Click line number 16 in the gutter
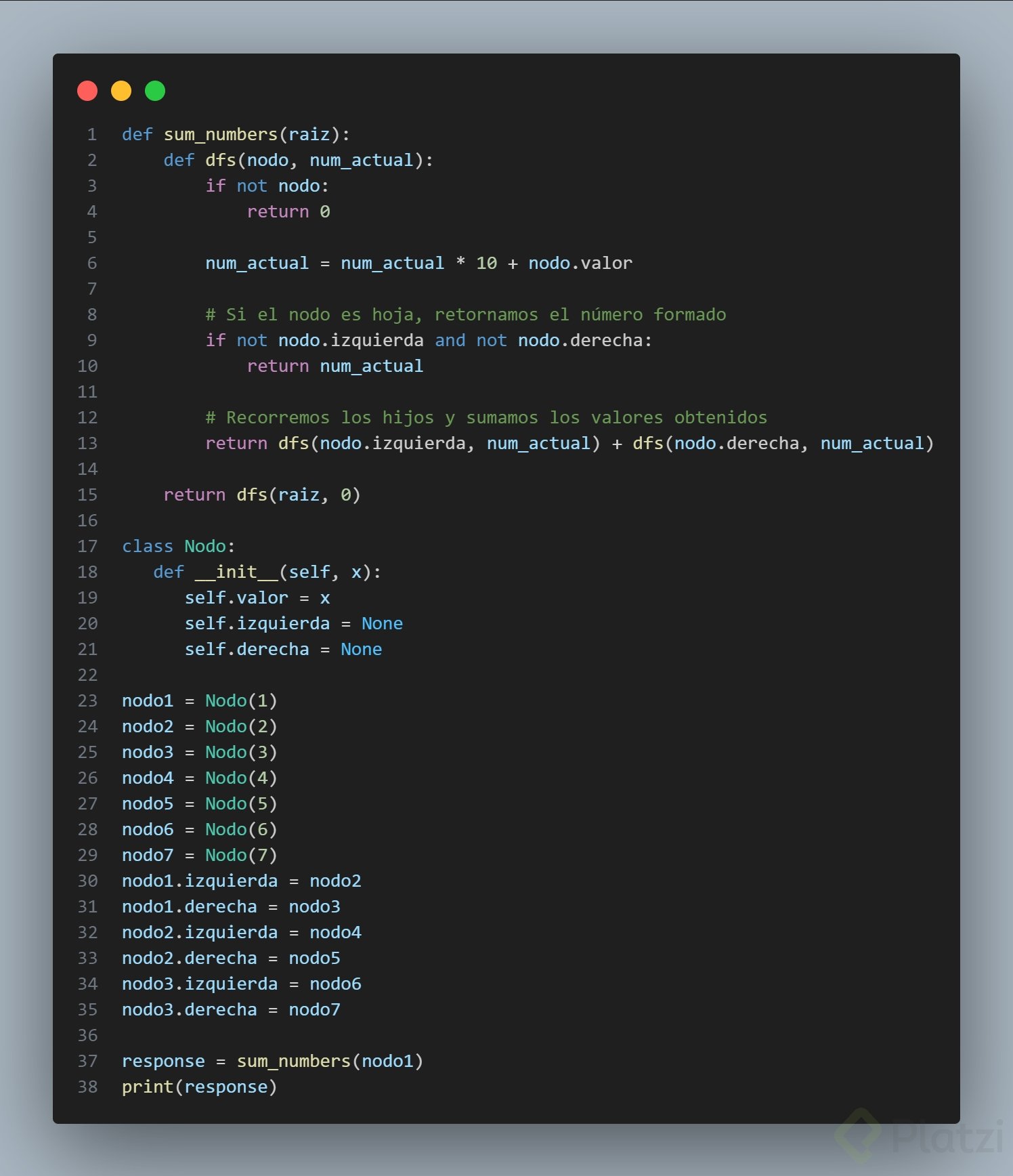The image size is (1013, 1176). 87,520
